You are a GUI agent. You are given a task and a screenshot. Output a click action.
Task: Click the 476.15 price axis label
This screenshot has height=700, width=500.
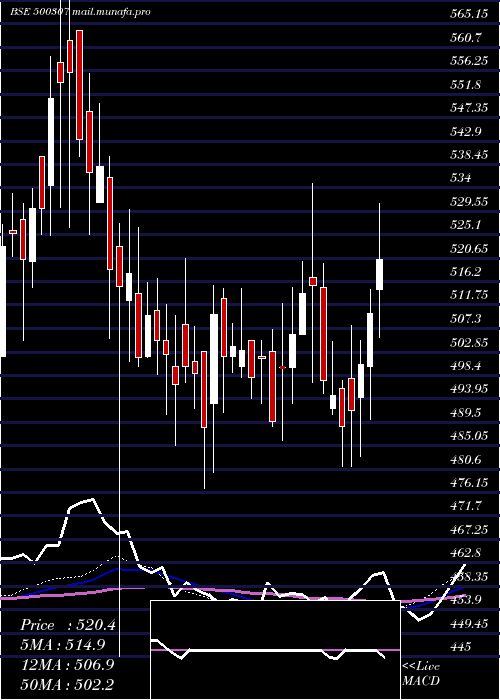pyautogui.click(x=468, y=483)
